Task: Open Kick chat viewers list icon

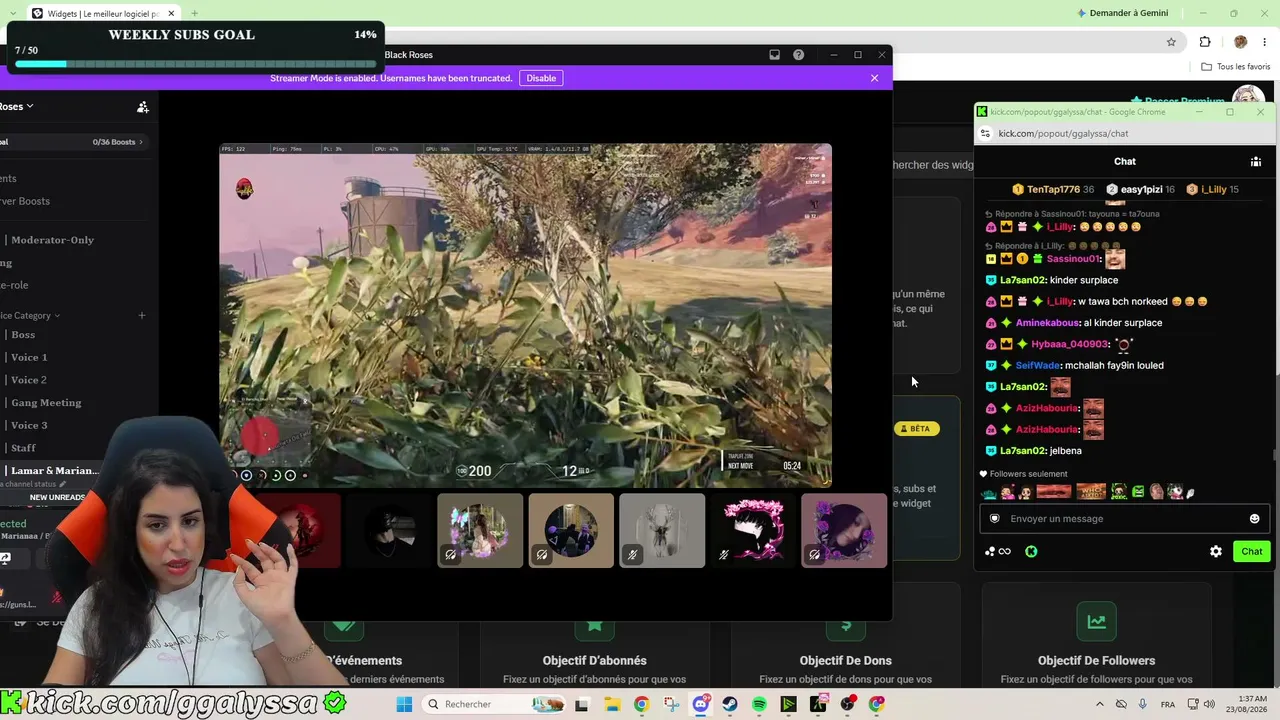Action: [1256, 161]
